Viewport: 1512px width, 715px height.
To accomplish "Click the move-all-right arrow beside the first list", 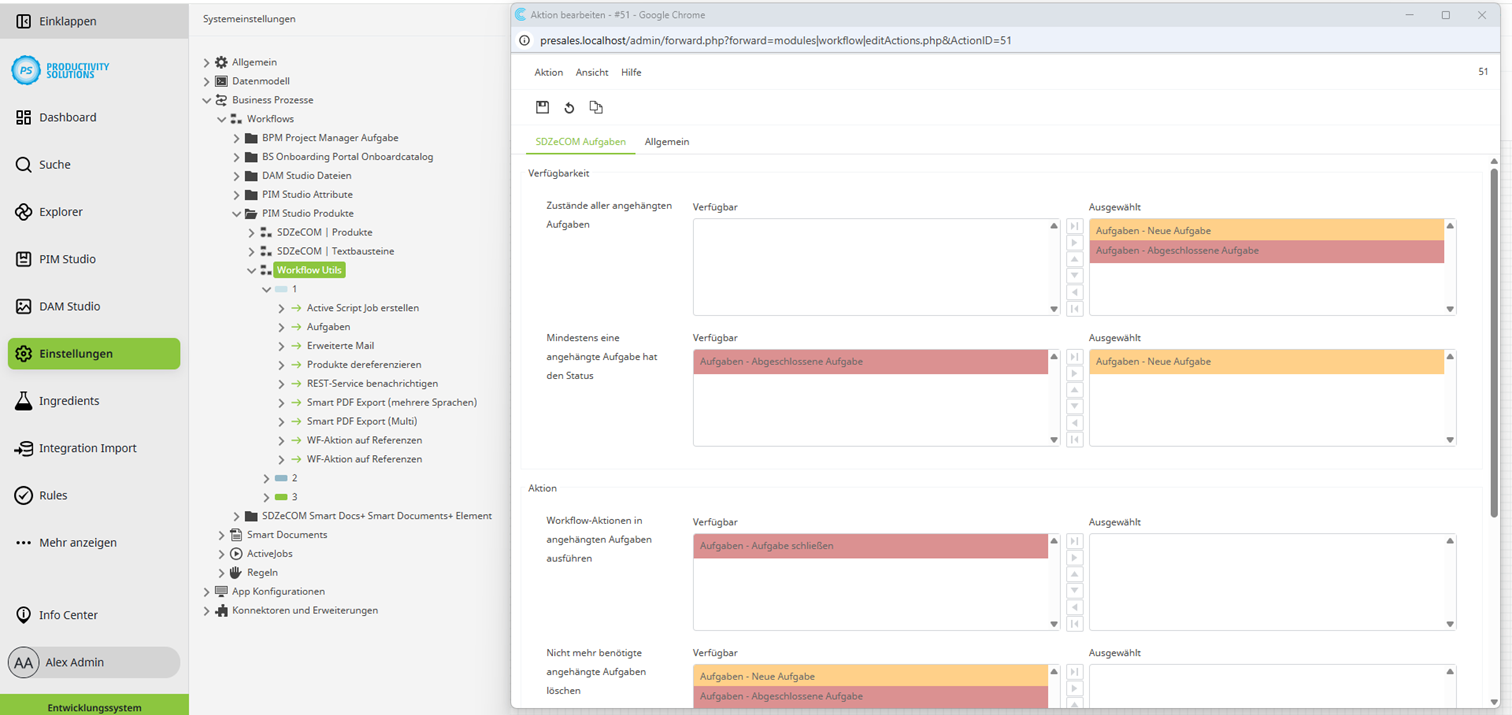I will point(1075,225).
